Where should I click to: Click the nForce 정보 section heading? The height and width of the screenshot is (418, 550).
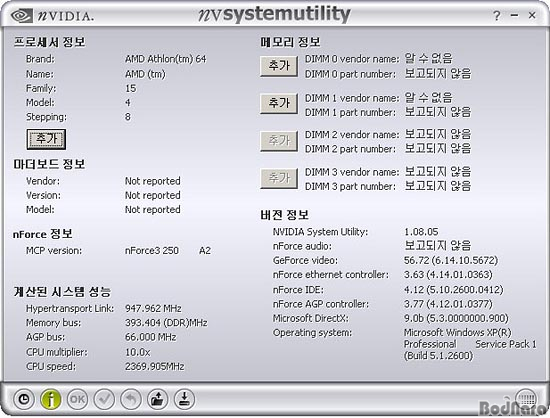coord(42,234)
